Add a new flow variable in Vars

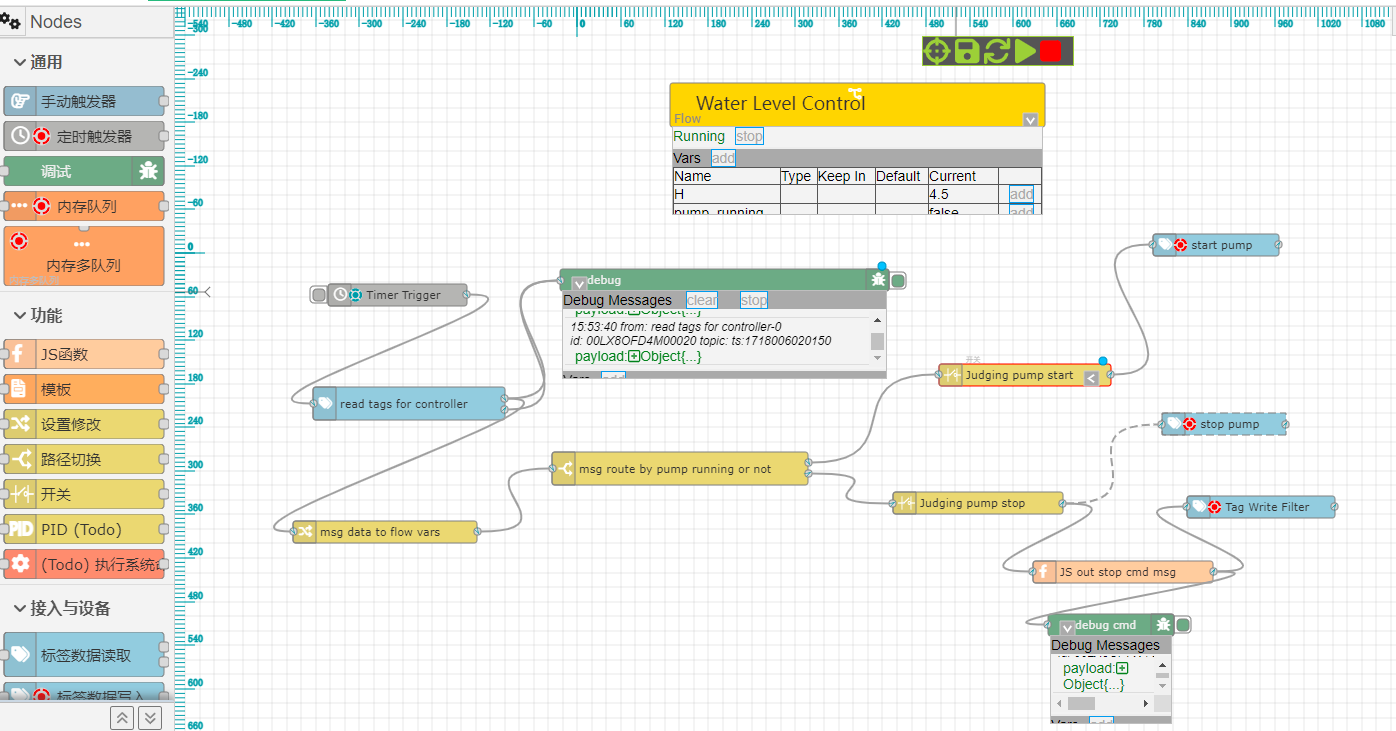pyautogui.click(x=723, y=158)
